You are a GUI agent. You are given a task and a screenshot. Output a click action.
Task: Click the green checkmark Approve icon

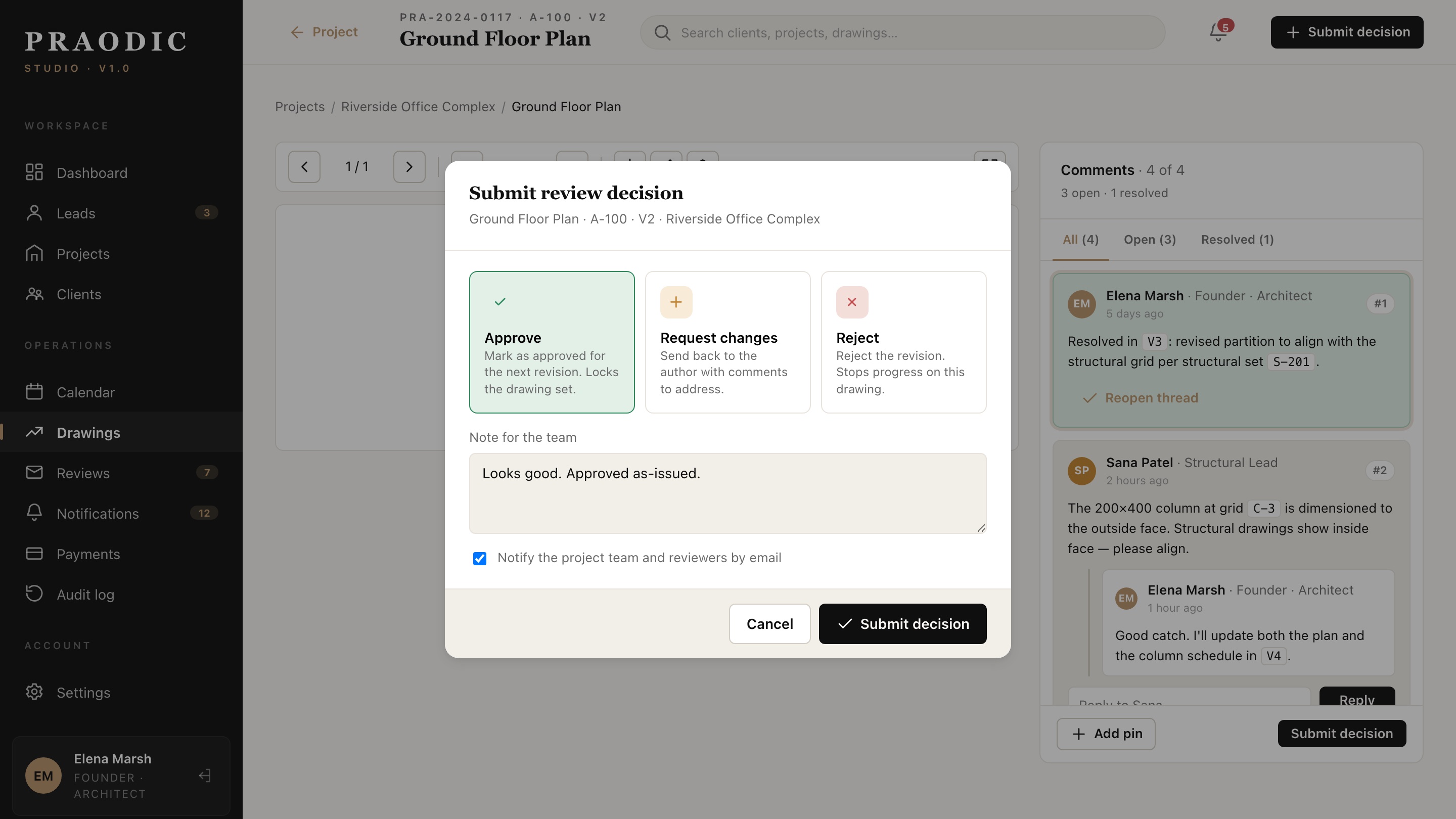pyautogui.click(x=500, y=302)
